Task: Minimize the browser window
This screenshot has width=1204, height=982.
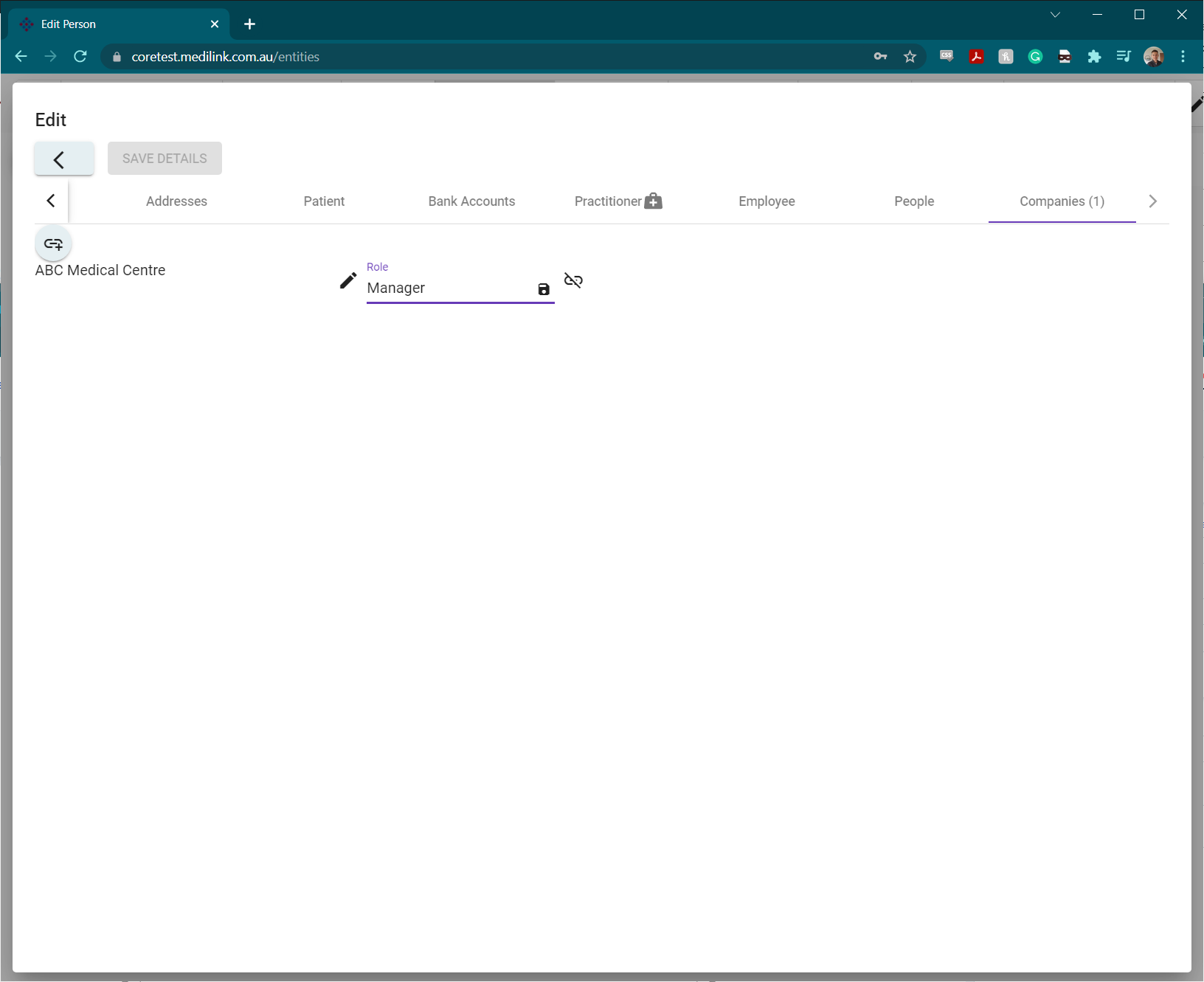Action: [x=1097, y=15]
